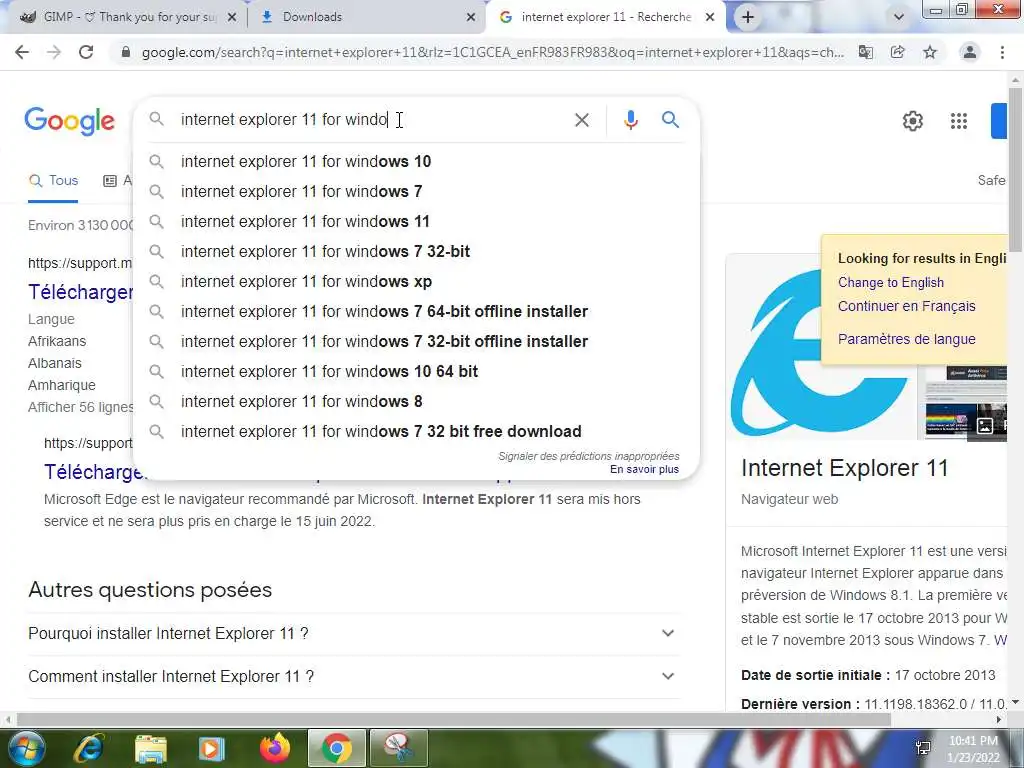Click the Google logo
This screenshot has height=768, width=1024.
70,121
